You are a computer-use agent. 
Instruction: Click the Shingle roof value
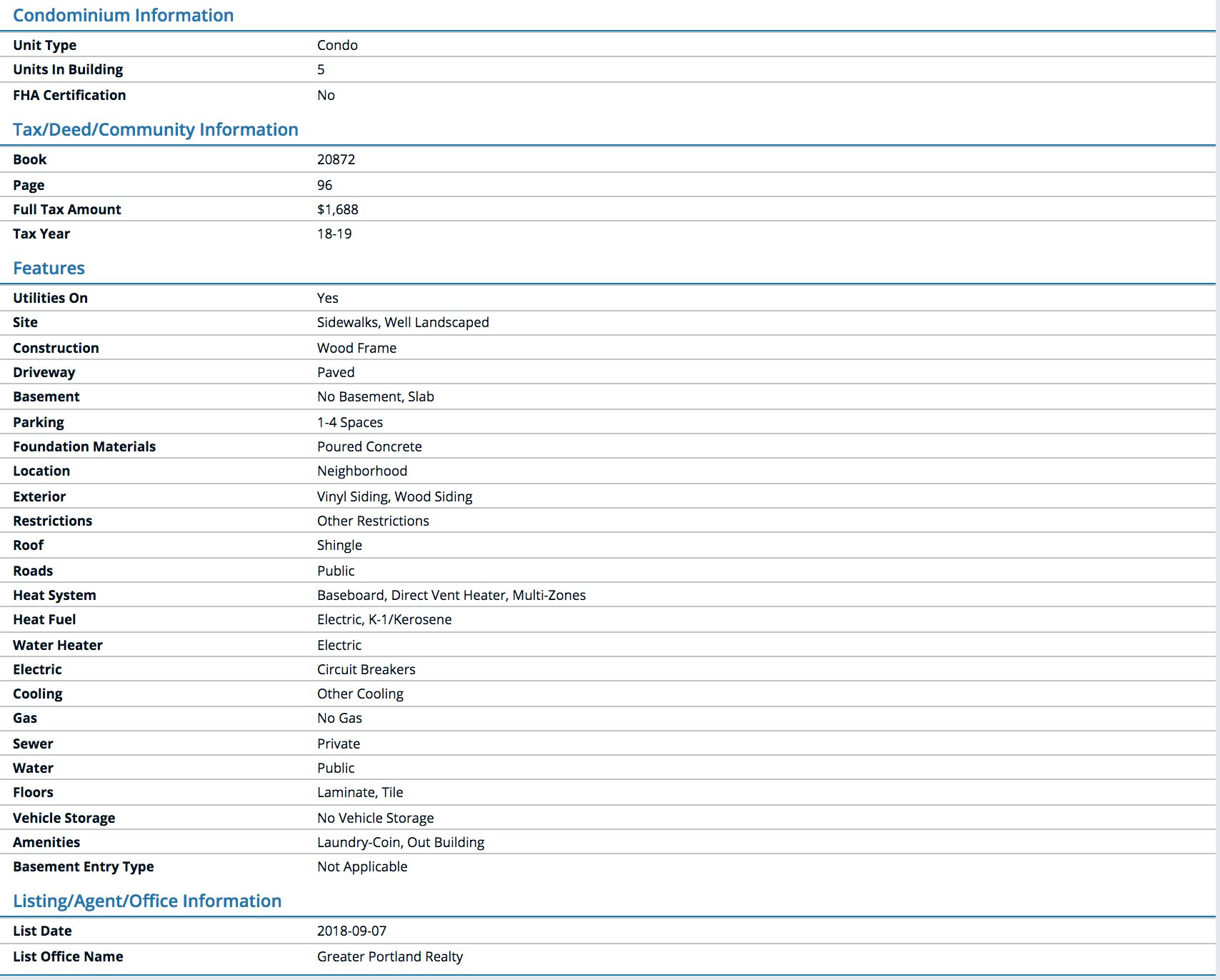(339, 545)
